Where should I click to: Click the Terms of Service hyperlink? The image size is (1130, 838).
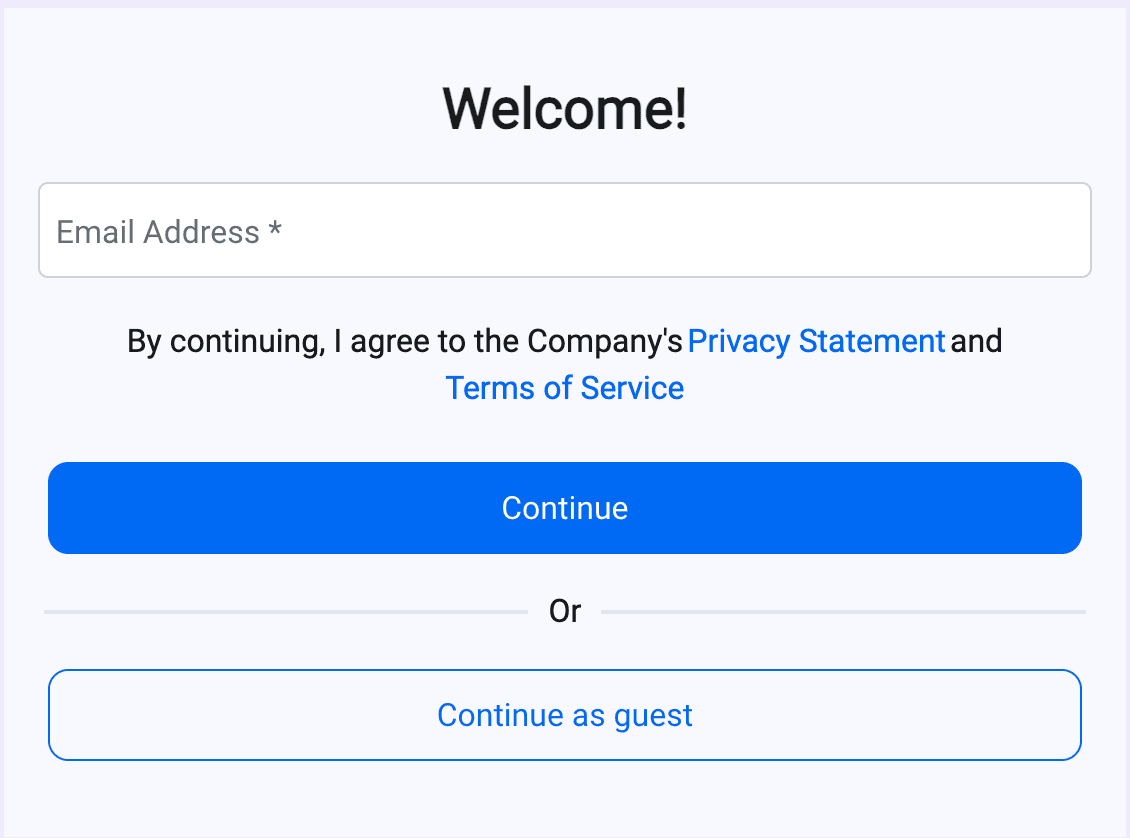point(564,388)
